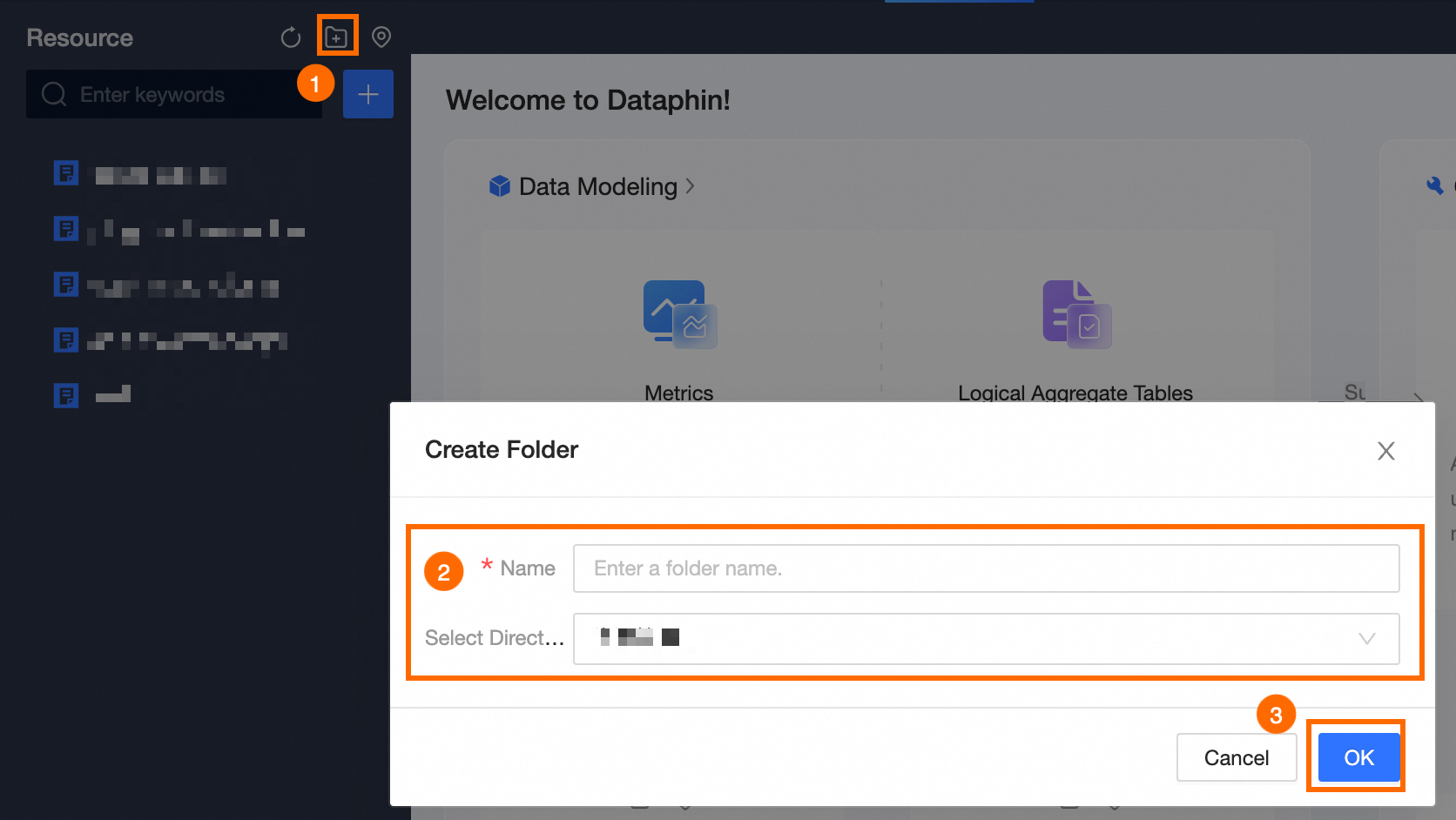Open the Select Directory dropdown
Image resolution: width=1456 pixels, height=820 pixels.
coord(987,638)
